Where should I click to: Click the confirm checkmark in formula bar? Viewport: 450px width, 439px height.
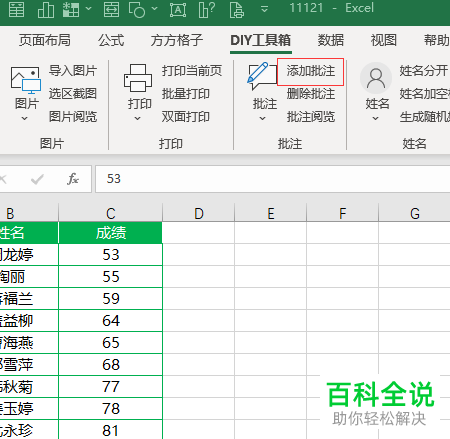click(37, 180)
